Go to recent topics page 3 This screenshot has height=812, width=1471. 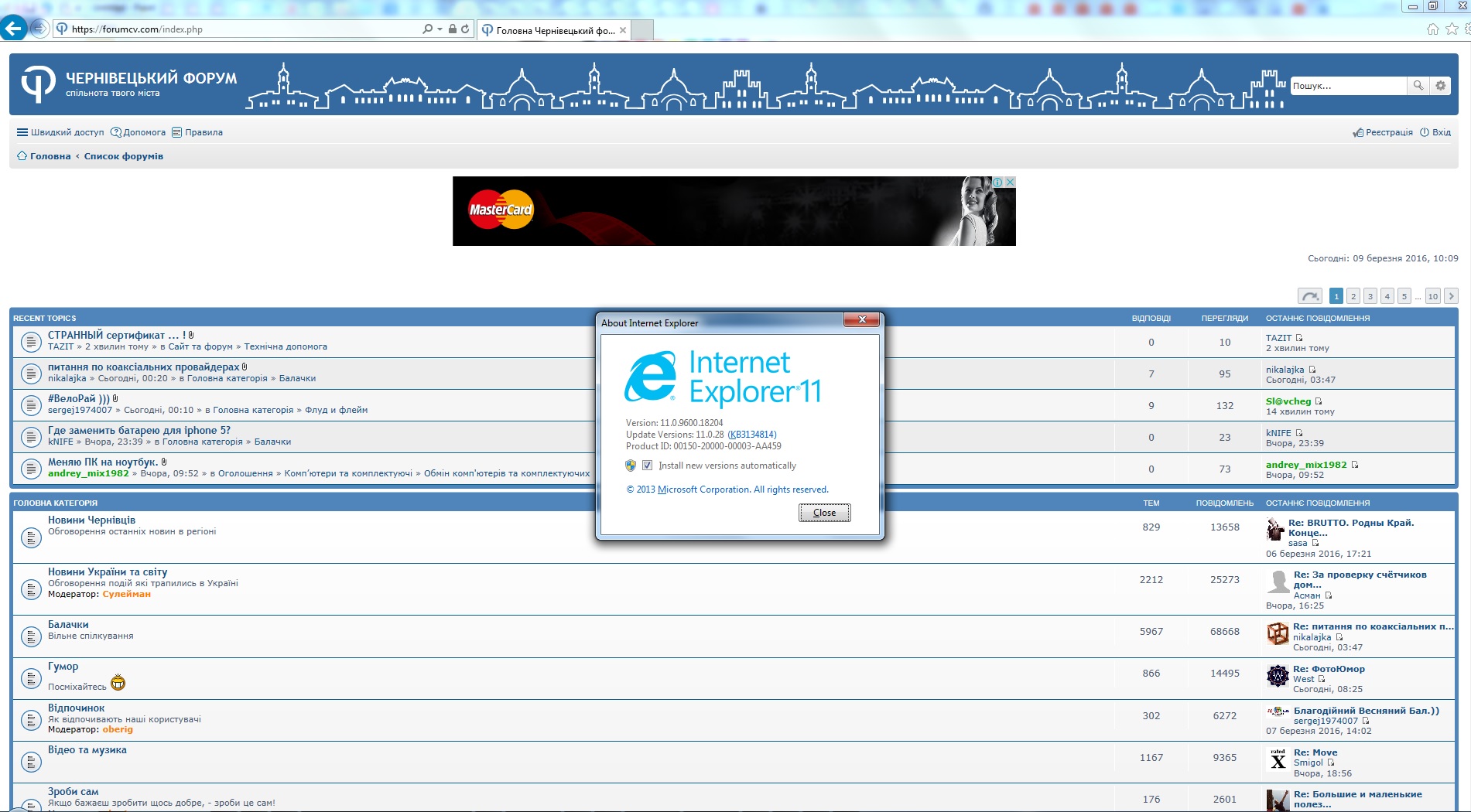[1370, 296]
